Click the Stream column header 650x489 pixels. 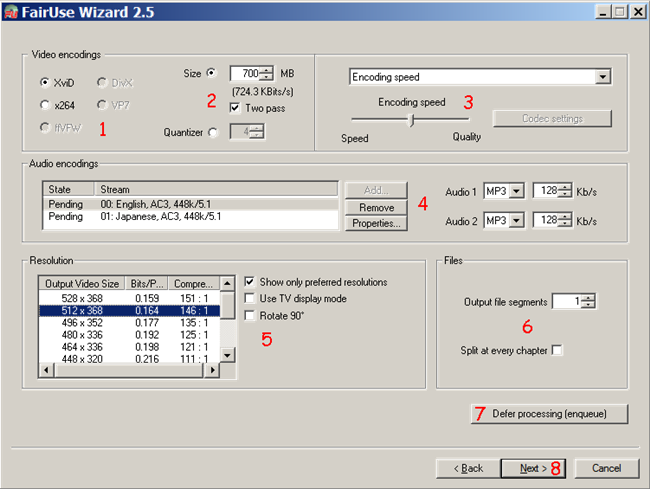(x=216, y=189)
